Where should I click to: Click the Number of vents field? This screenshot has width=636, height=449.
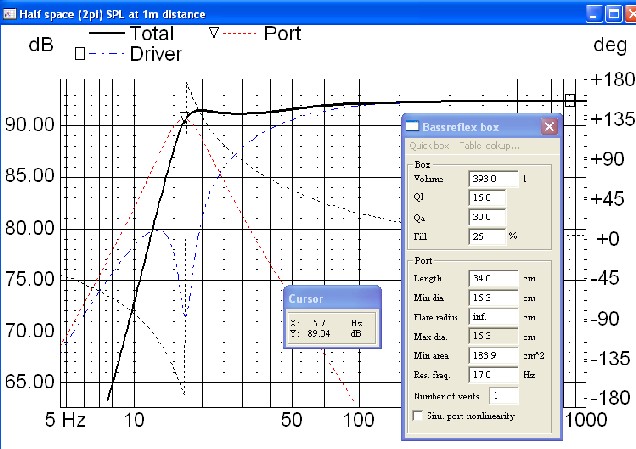coord(504,396)
